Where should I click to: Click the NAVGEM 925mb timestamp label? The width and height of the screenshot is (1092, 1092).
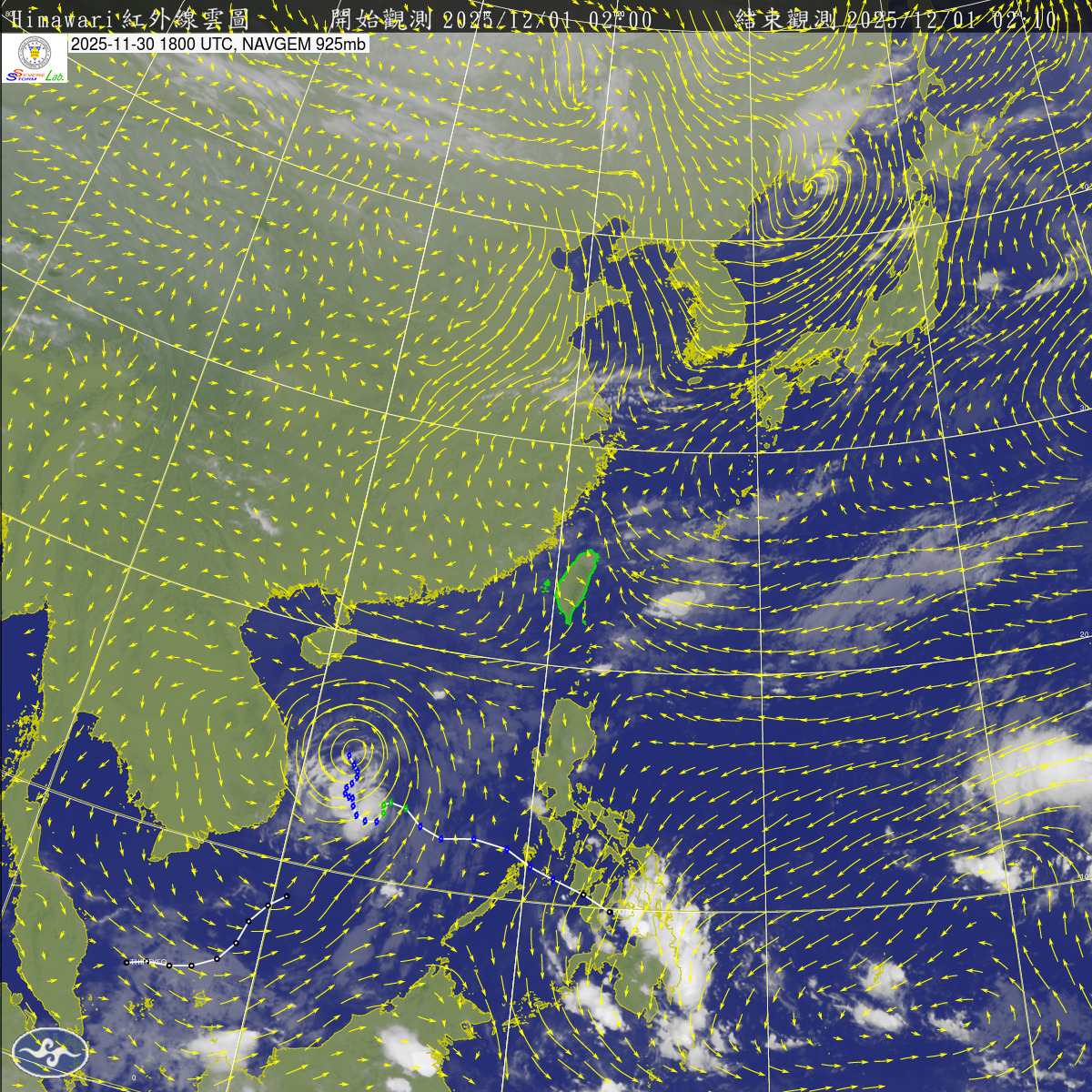(218, 44)
